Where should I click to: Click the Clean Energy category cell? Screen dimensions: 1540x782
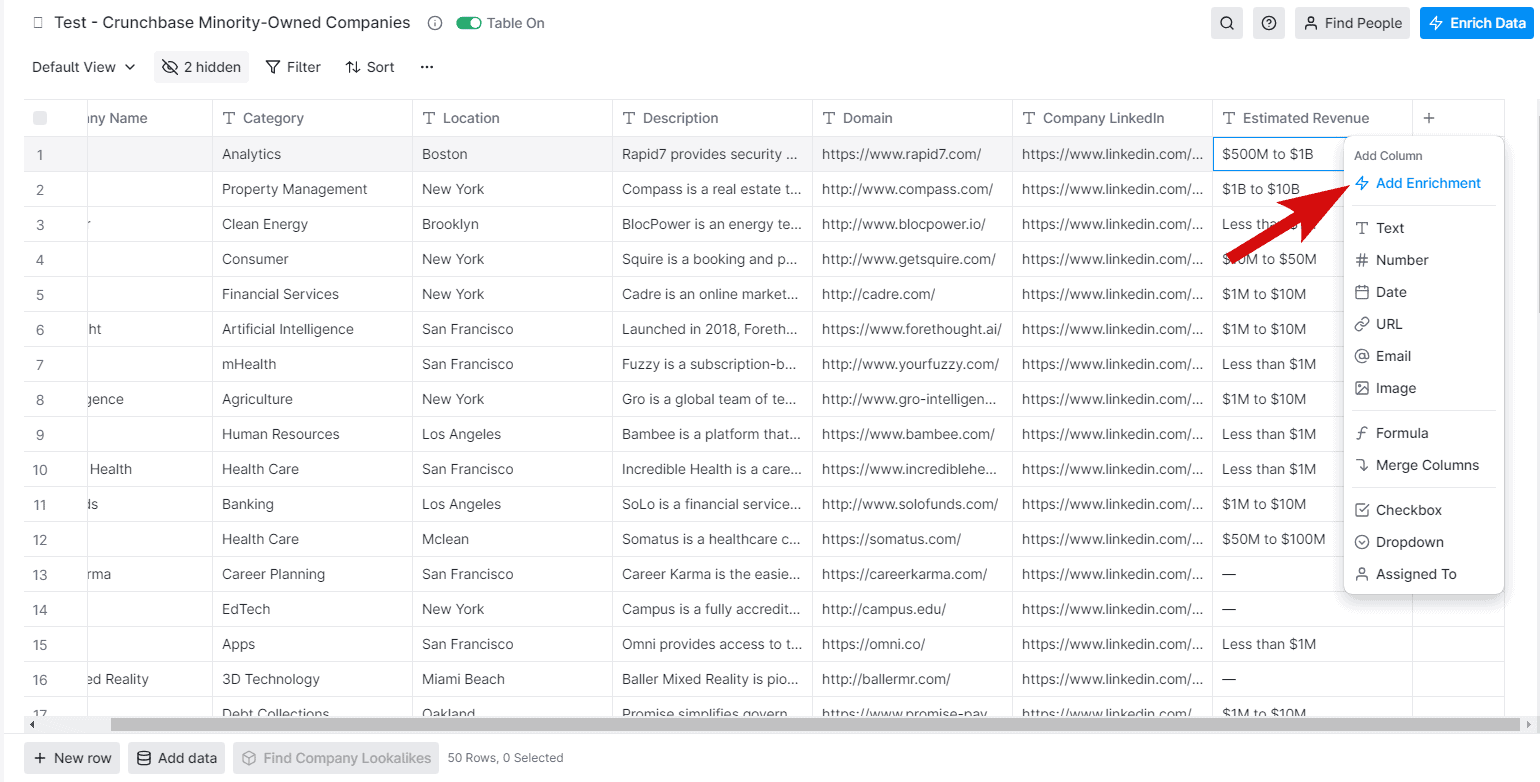tap(312, 224)
